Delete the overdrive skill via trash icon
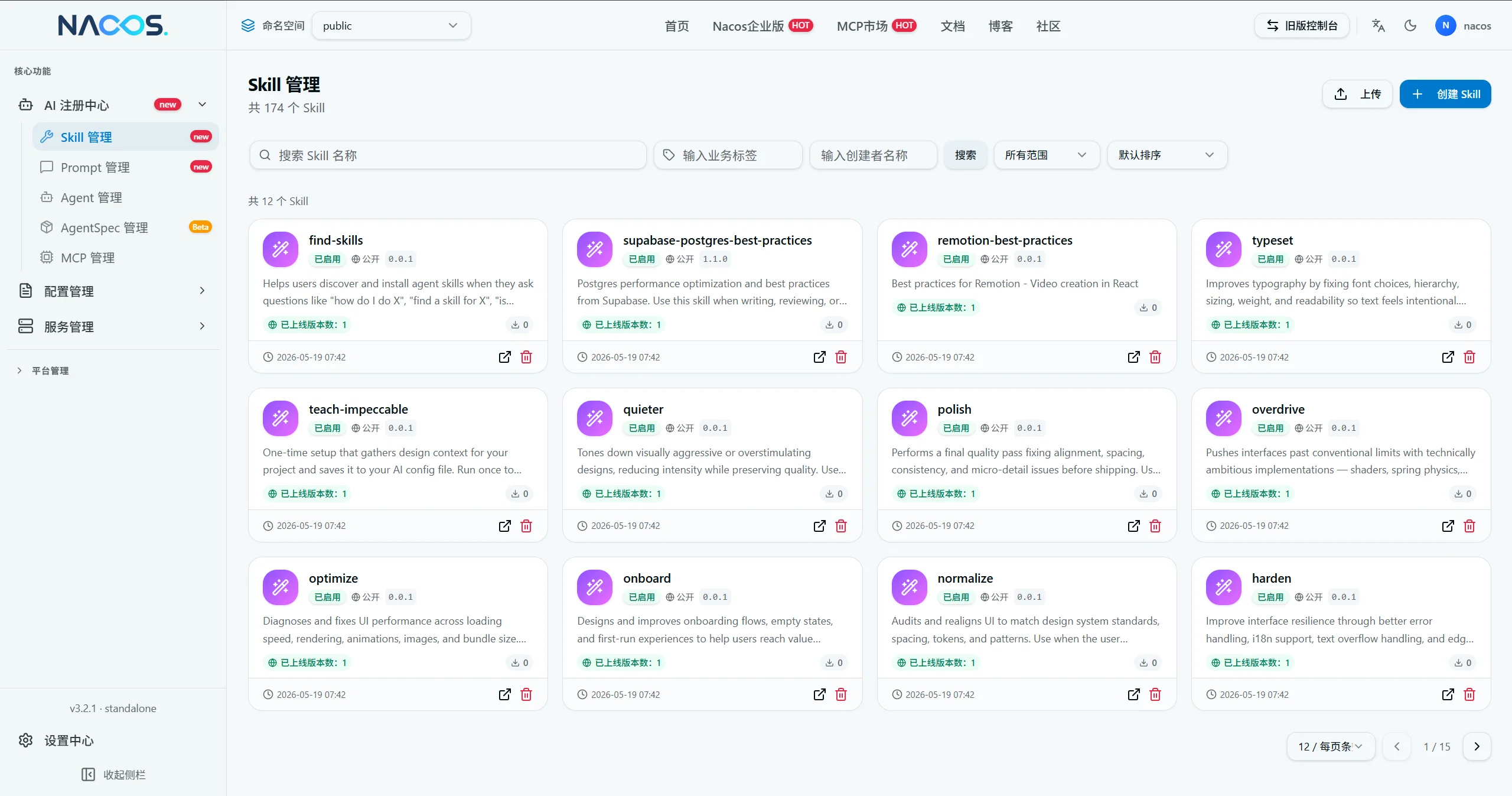This screenshot has height=796, width=1512. (1469, 526)
